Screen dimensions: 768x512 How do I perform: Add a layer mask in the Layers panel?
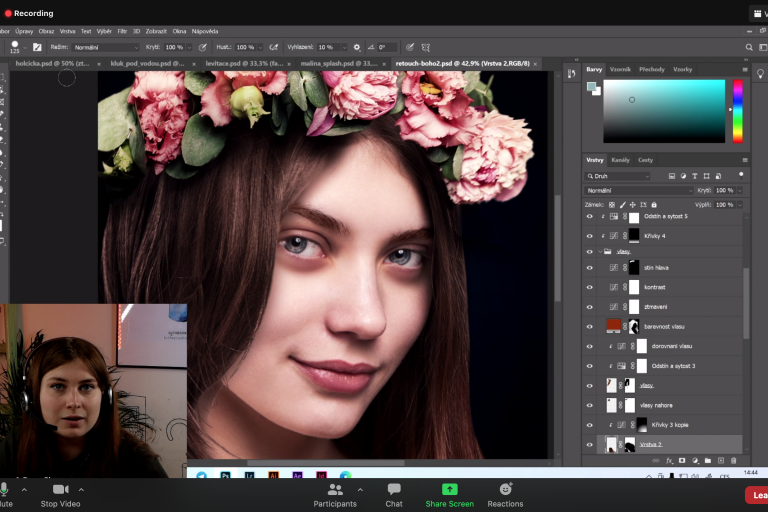click(x=682, y=460)
